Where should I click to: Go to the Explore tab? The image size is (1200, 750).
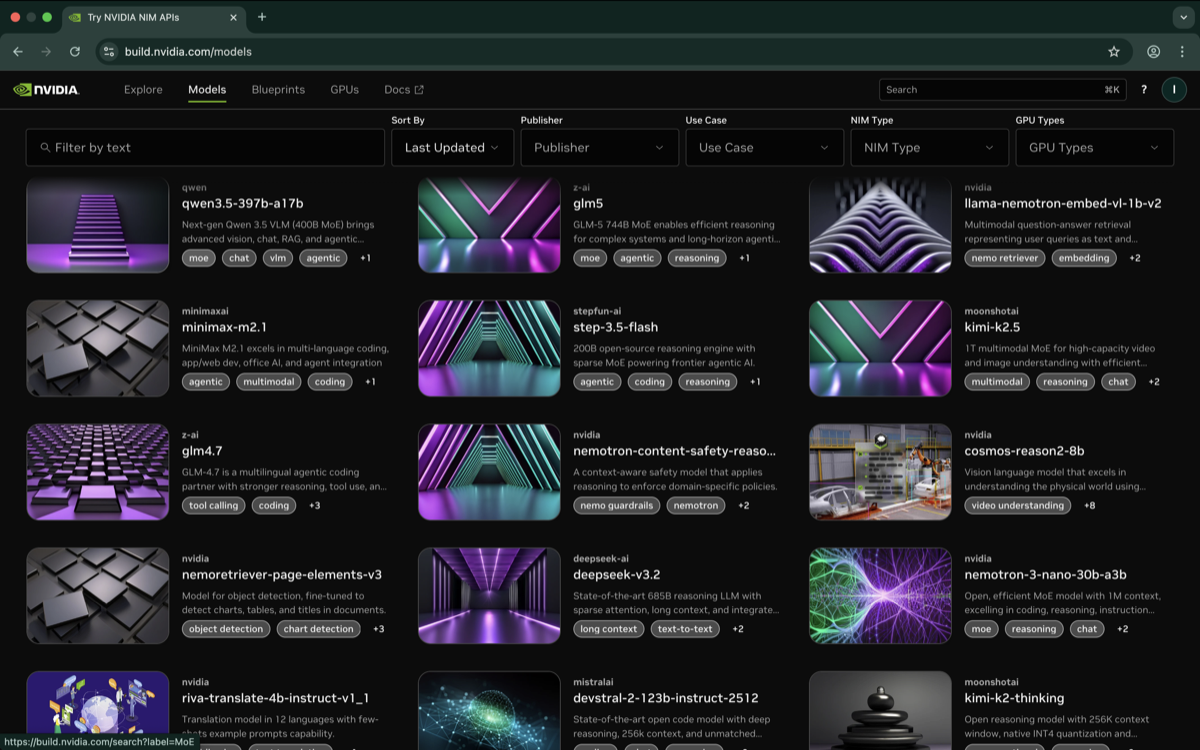(143, 90)
